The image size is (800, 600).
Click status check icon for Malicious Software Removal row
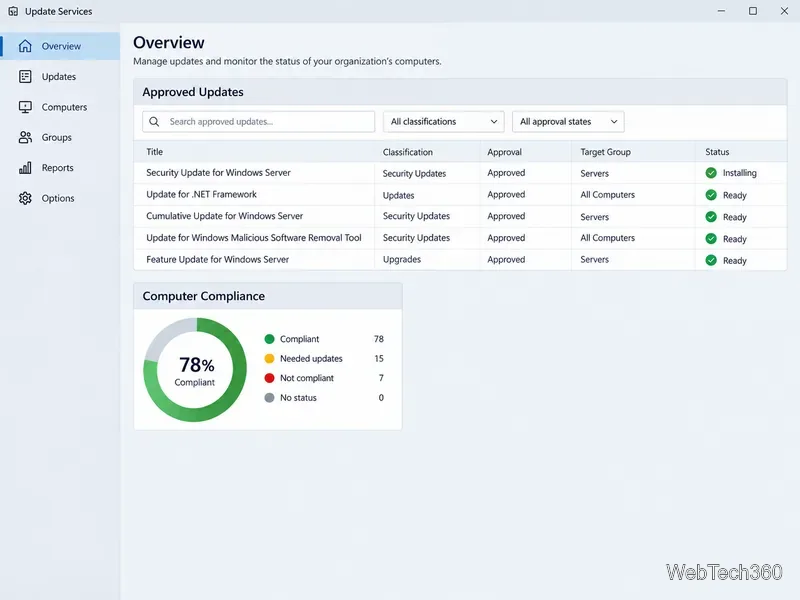pos(711,238)
